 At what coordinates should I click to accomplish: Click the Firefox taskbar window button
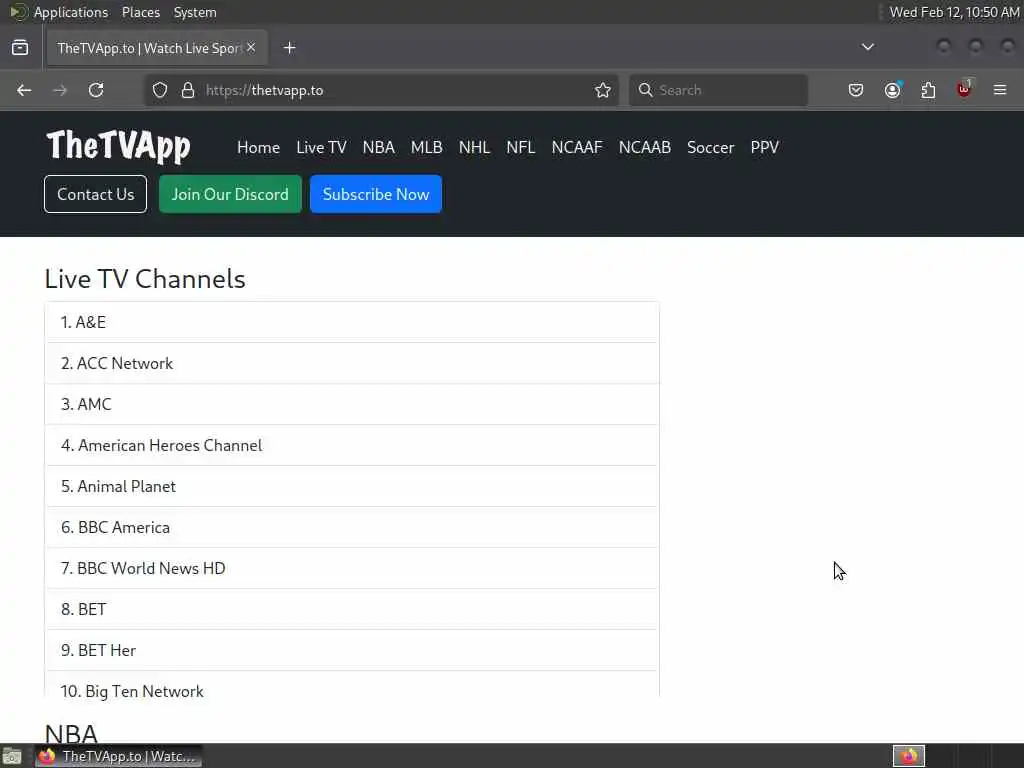[x=119, y=756]
